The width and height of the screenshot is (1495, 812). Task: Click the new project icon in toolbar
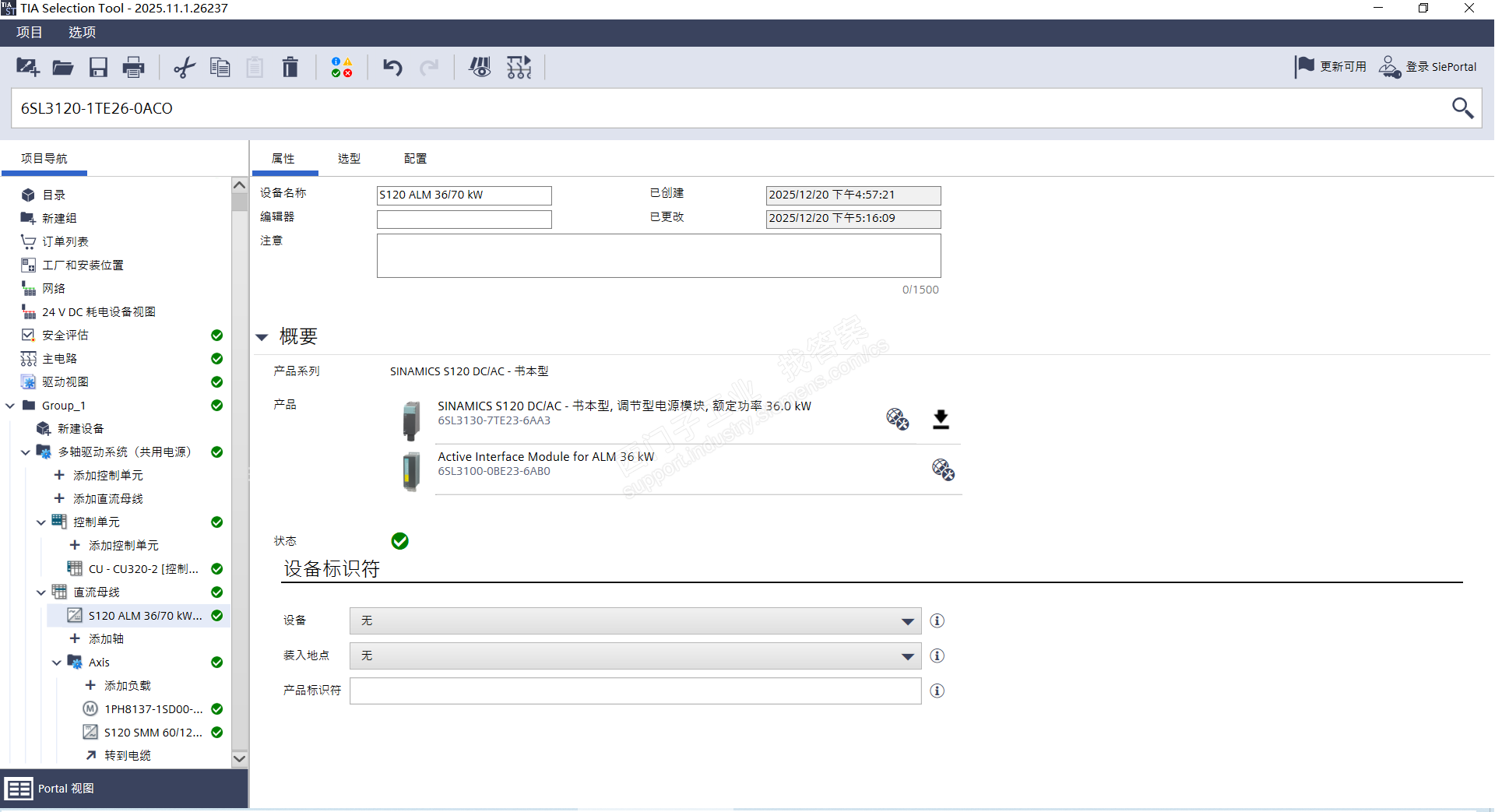point(27,67)
